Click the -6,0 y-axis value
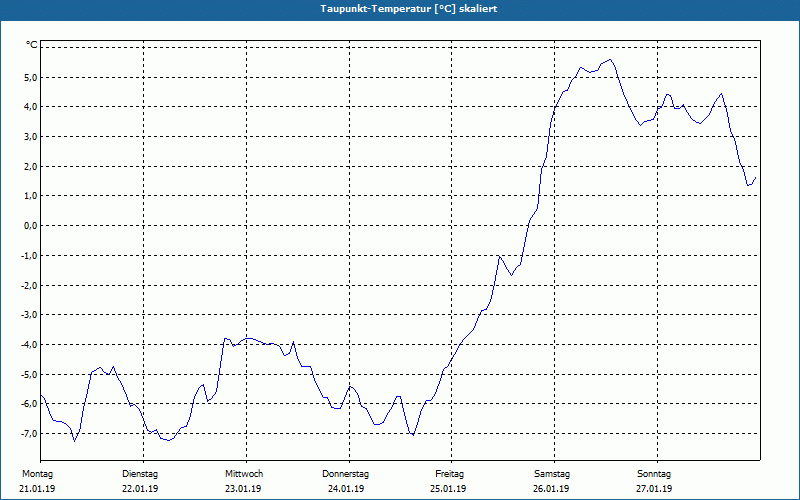This screenshot has height=500, width=800. coord(29,404)
